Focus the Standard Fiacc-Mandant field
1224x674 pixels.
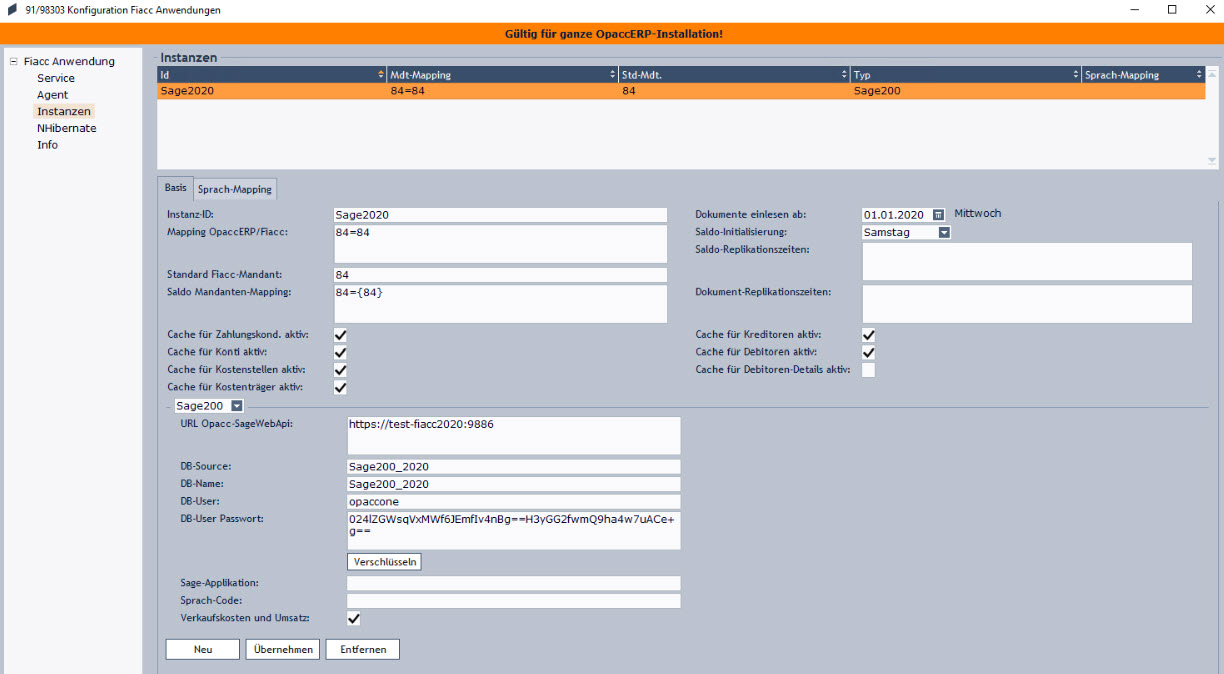(500, 275)
